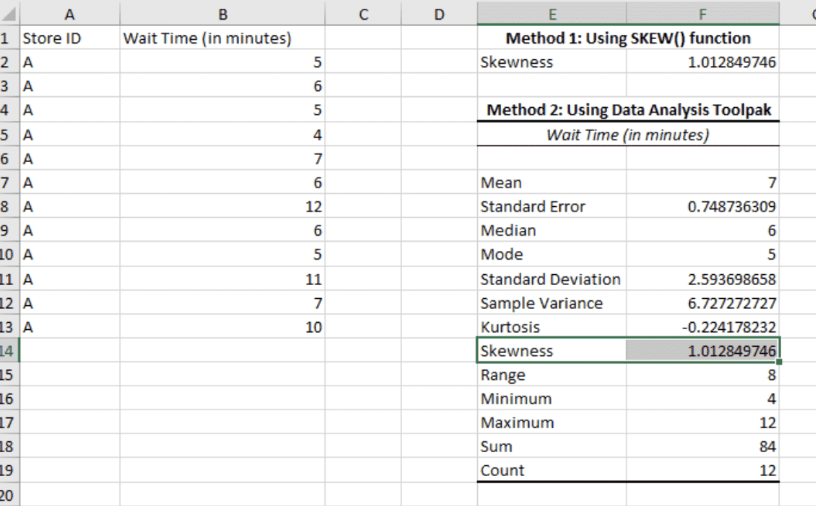Select column E header

coord(552,14)
